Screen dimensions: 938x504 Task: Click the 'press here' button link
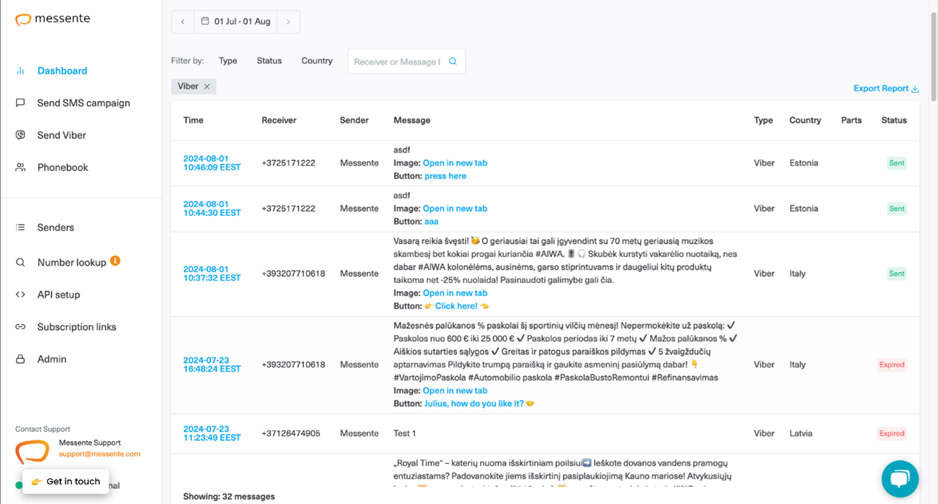(x=445, y=176)
